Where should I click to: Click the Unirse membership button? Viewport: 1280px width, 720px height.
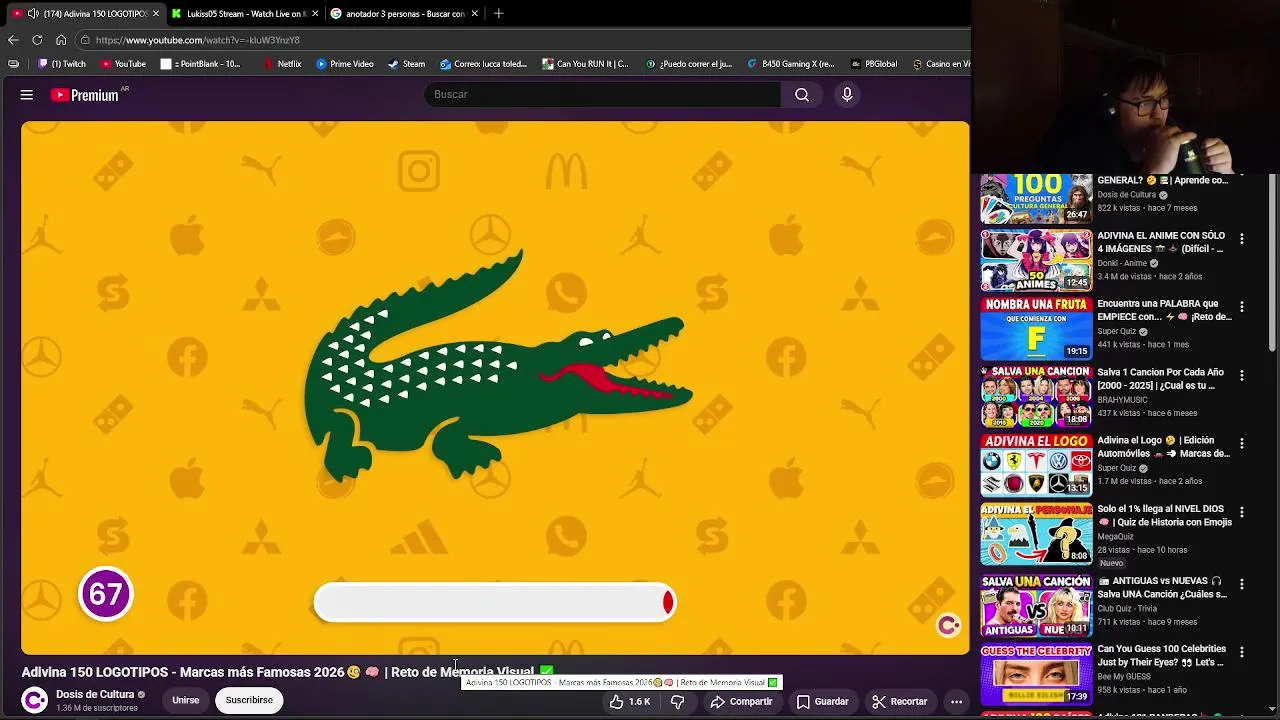click(186, 700)
